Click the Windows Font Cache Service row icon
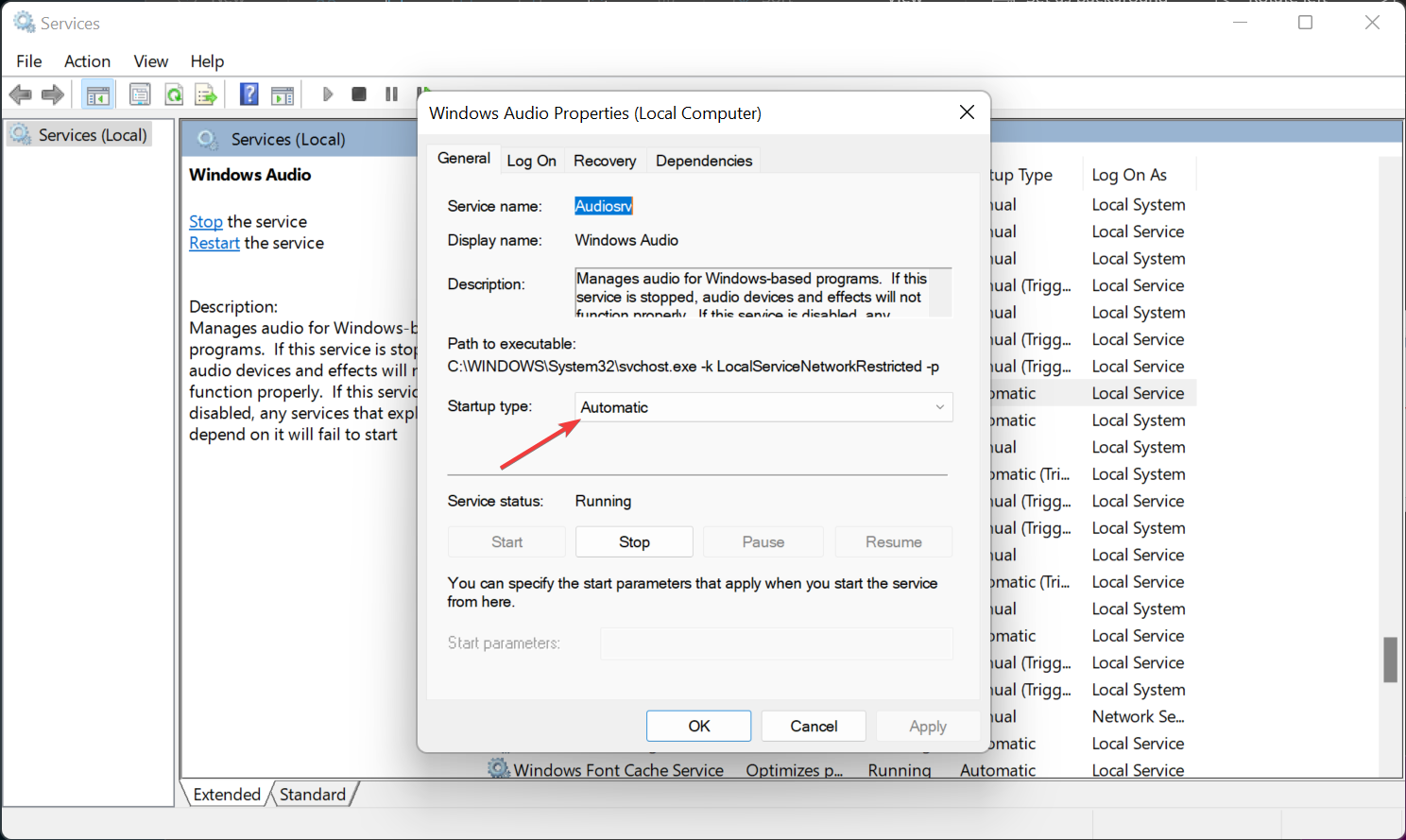This screenshot has height=840, width=1406. tap(499, 769)
